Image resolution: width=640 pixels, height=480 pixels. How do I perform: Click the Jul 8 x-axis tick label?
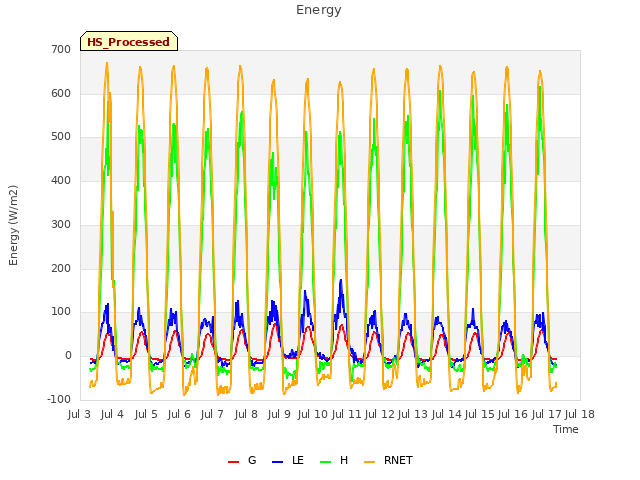pos(246,414)
